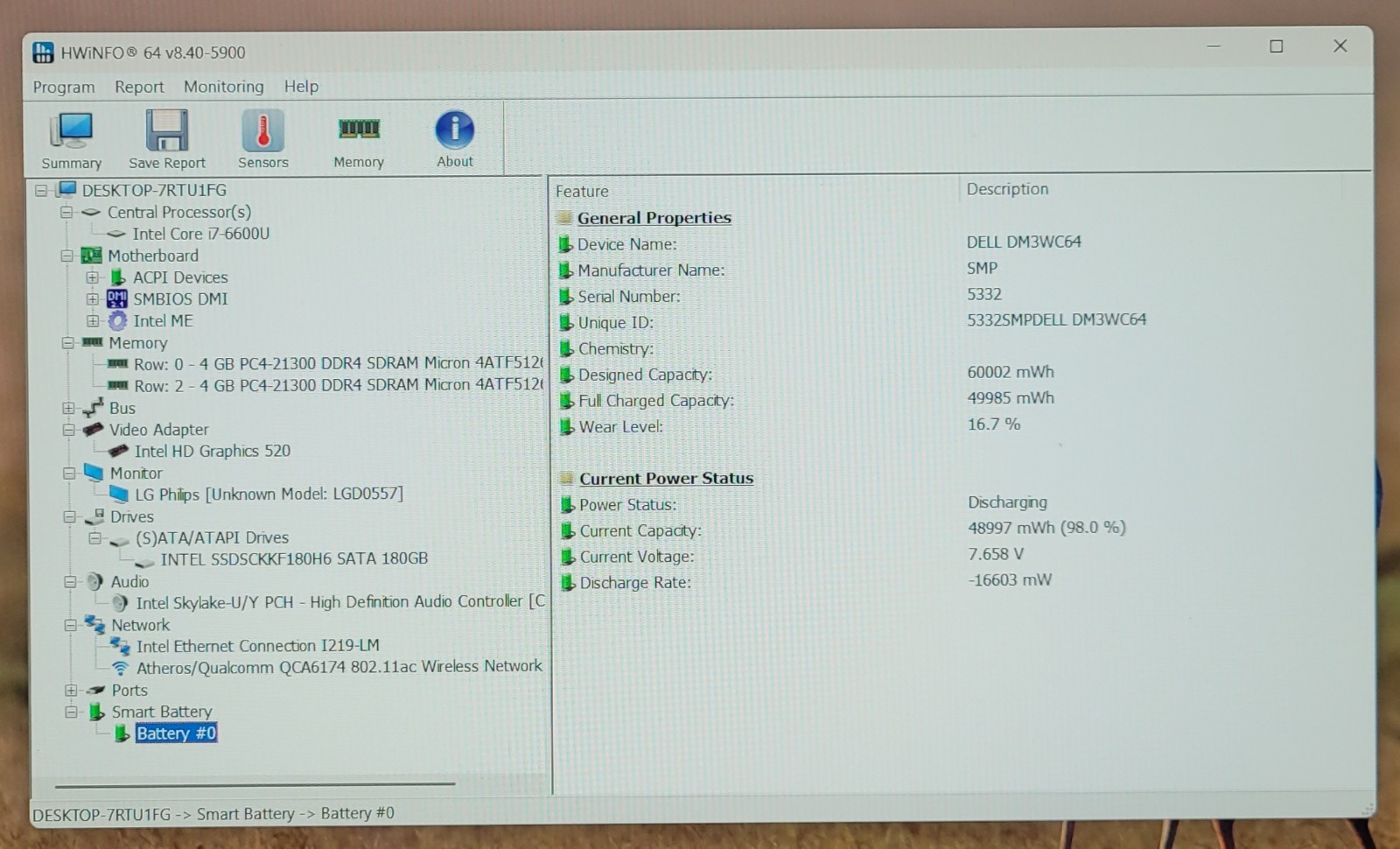The image size is (1400, 849).
Task: Select the Row: 2 memory module
Action: [338, 385]
